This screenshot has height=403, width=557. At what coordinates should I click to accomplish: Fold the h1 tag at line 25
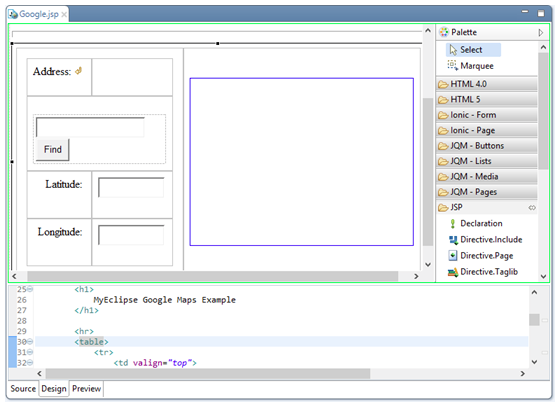pos(30,289)
